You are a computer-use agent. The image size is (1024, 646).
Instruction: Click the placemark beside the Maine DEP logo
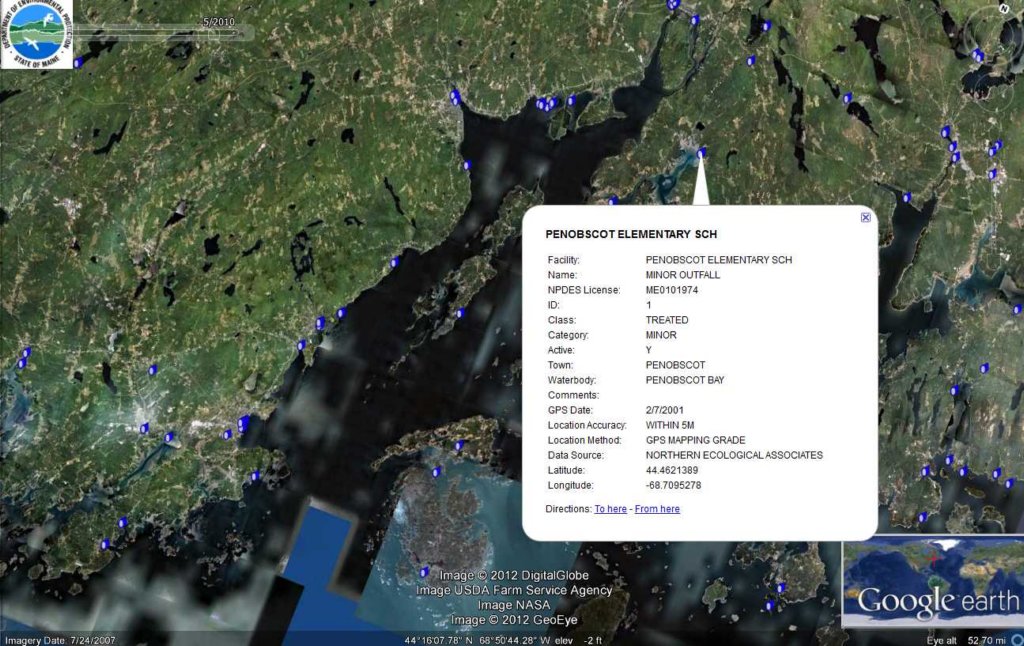click(x=78, y=63)
